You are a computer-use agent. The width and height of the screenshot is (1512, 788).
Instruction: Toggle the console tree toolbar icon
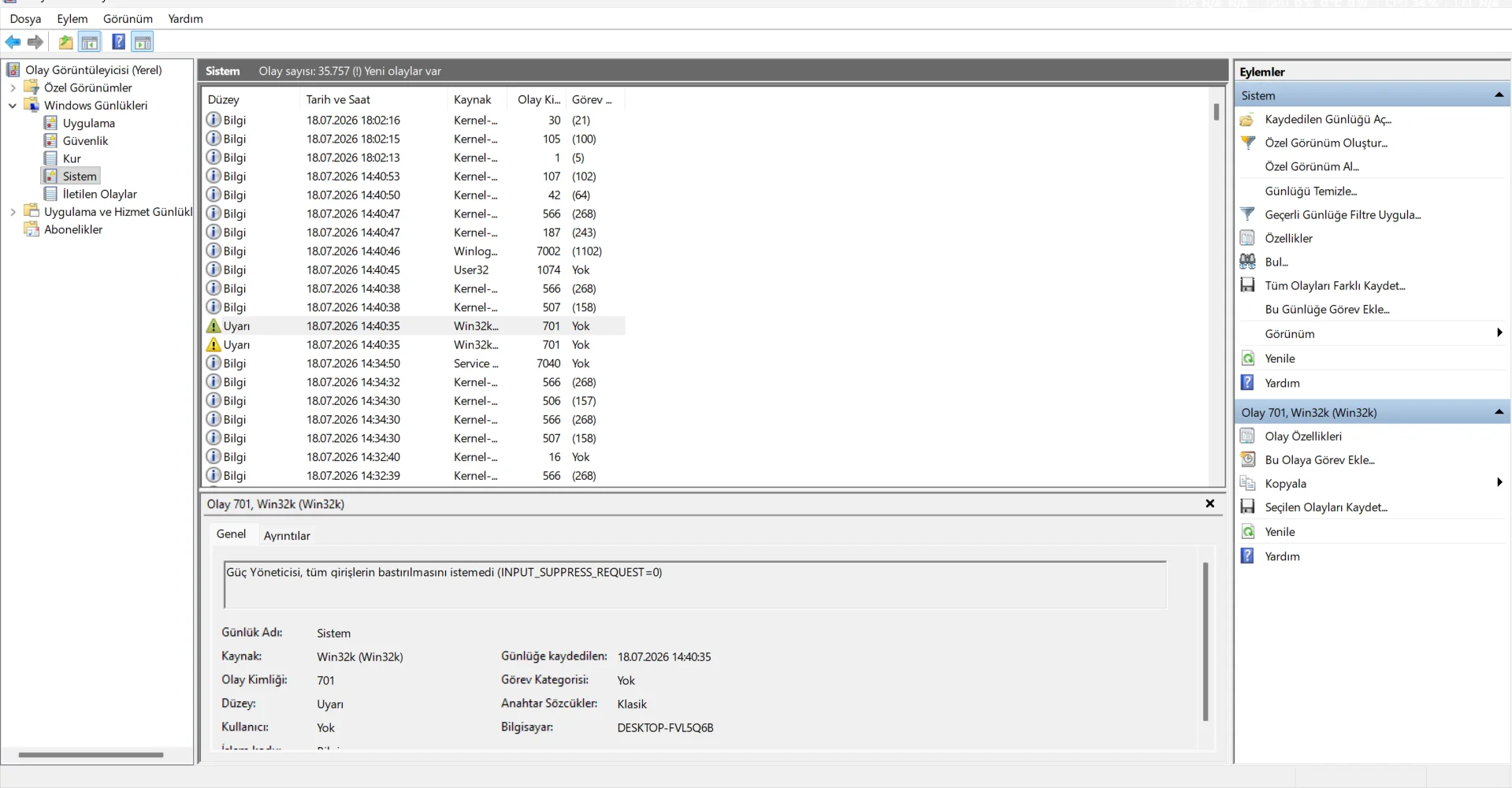(90, 43)
